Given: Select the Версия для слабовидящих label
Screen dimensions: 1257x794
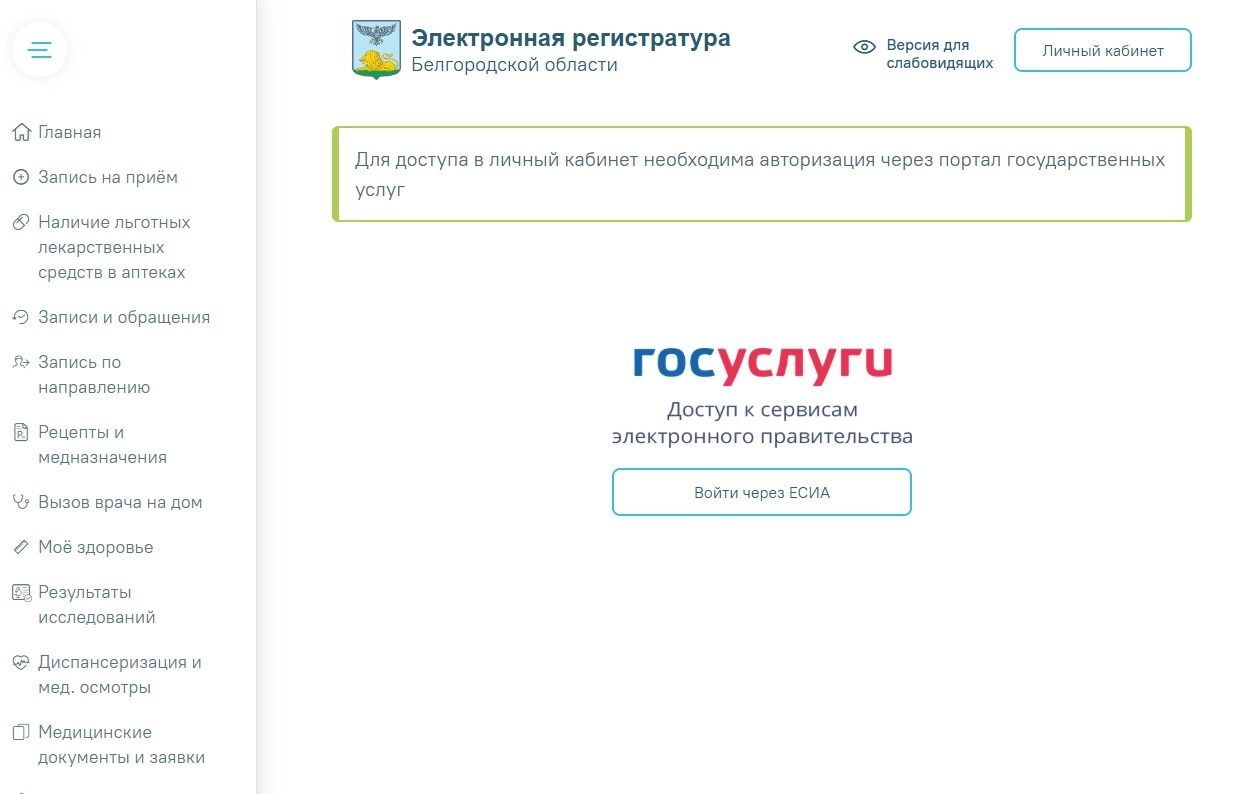Looking at the screenshot, I should (939, 53).
